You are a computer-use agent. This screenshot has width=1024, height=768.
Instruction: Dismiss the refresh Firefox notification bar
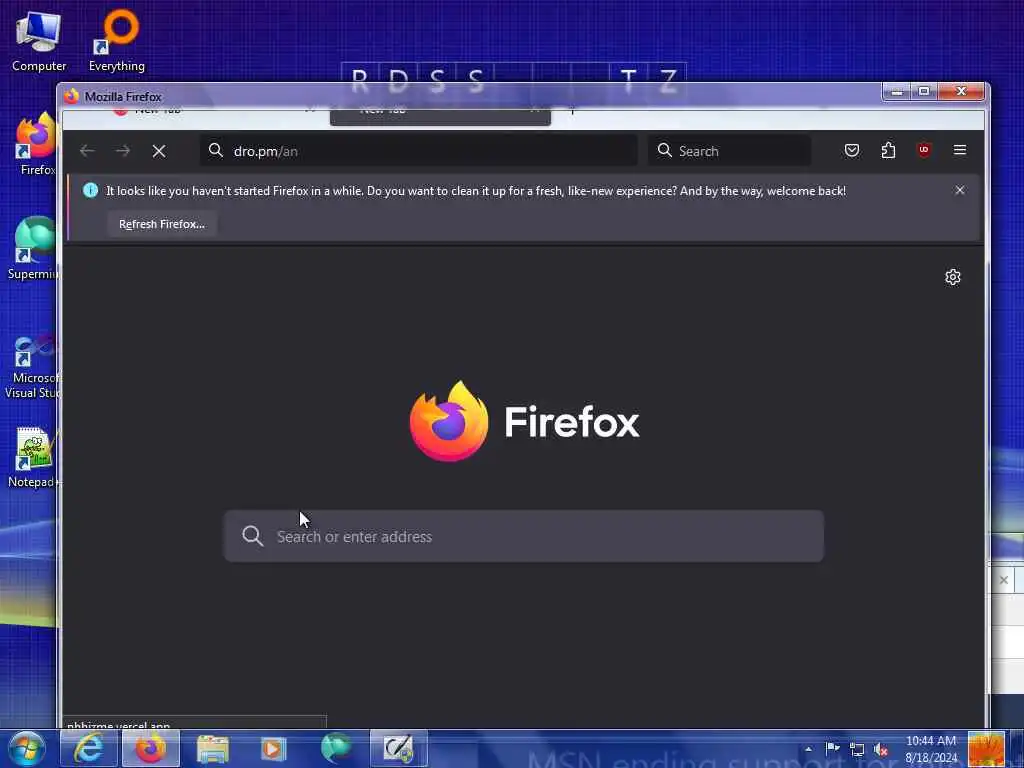[x=959, y=190]
